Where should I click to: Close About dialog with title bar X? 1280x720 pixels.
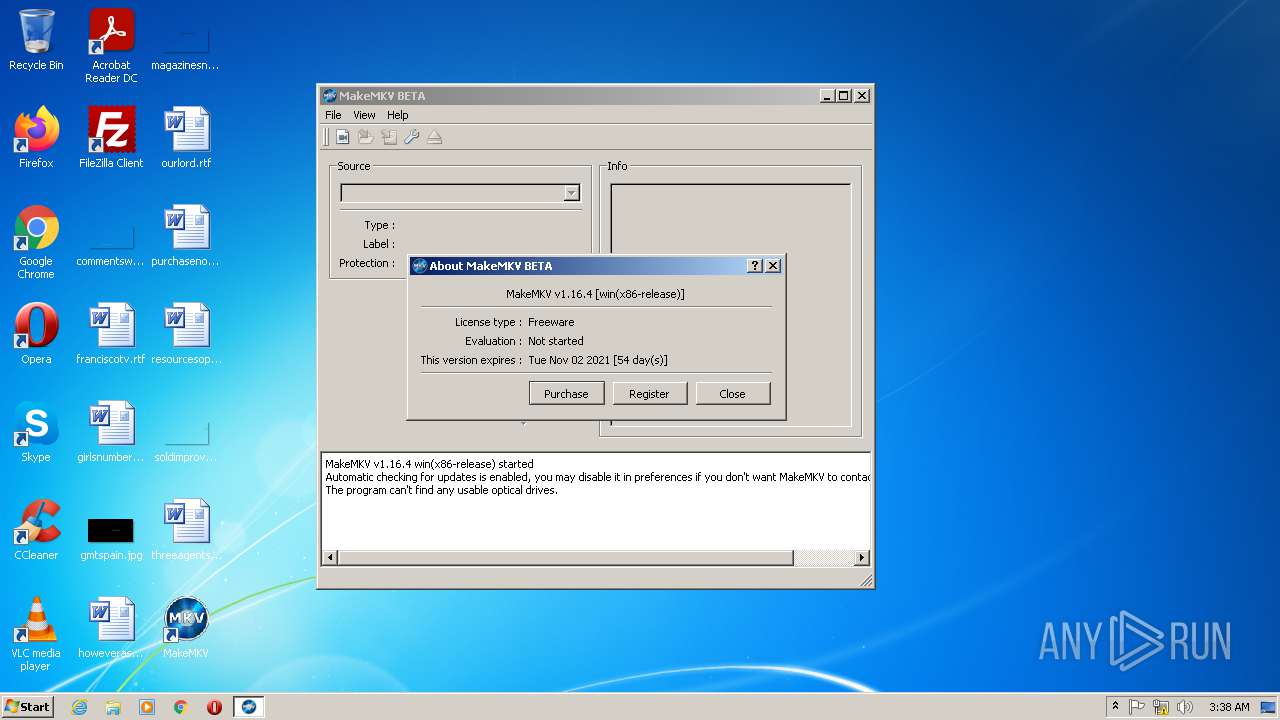click(773, 266)
